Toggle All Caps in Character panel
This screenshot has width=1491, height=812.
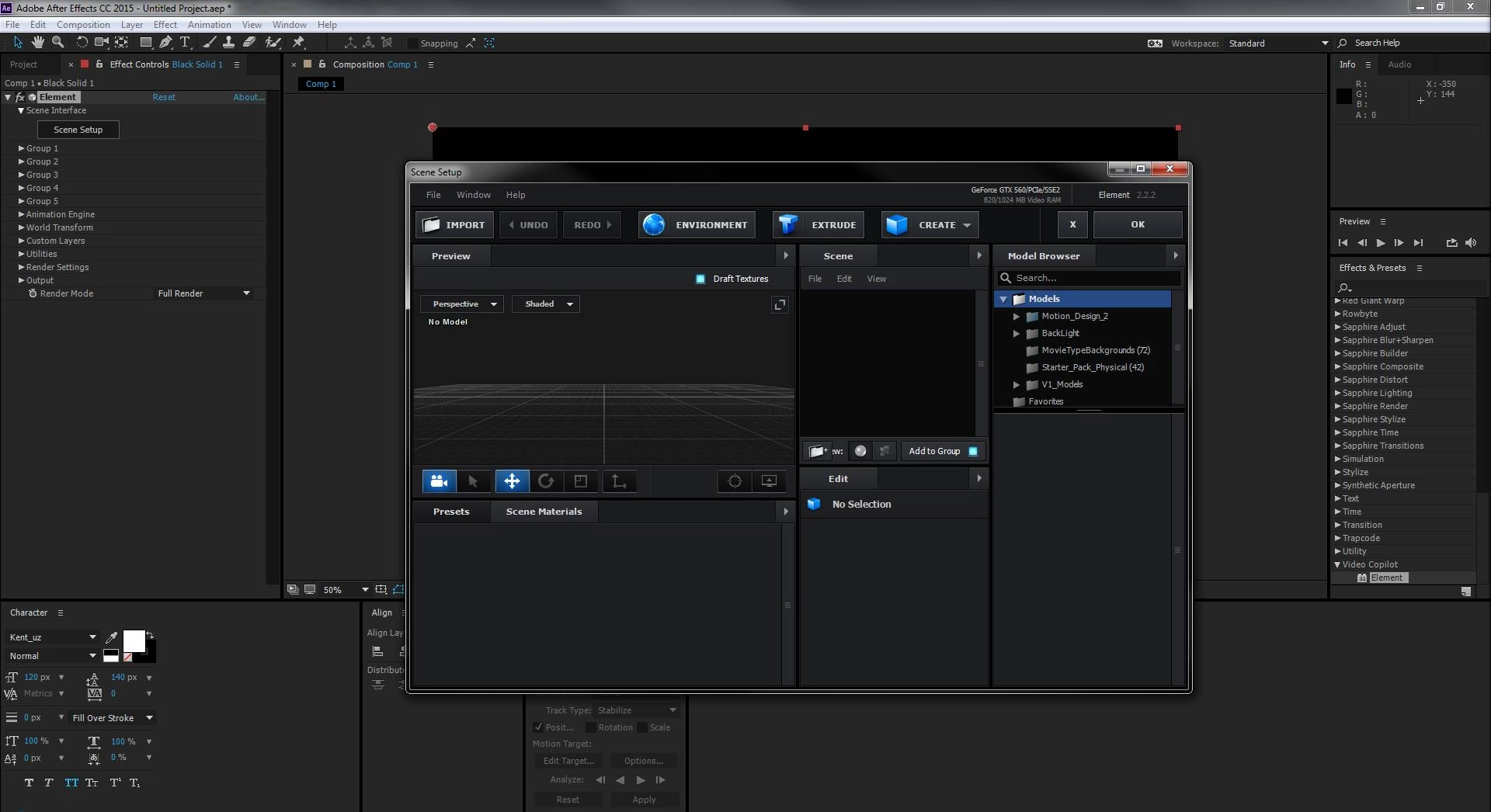point(71,783)
